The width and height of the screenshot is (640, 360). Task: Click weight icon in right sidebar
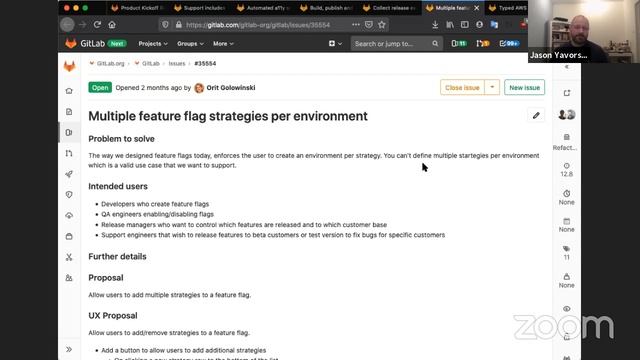coord(567,276)
